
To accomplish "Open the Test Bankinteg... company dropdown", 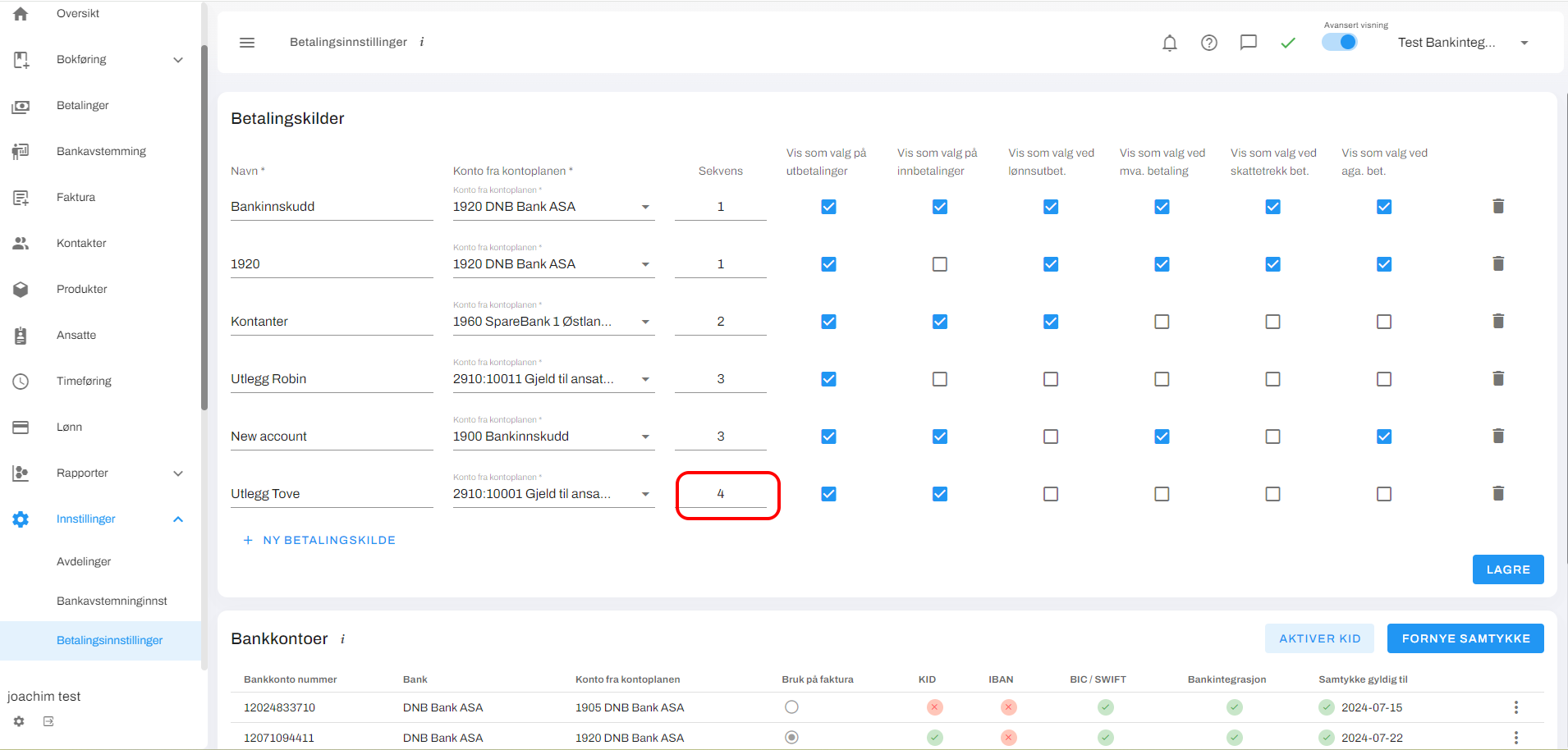I will click(x=1463, y=43).
